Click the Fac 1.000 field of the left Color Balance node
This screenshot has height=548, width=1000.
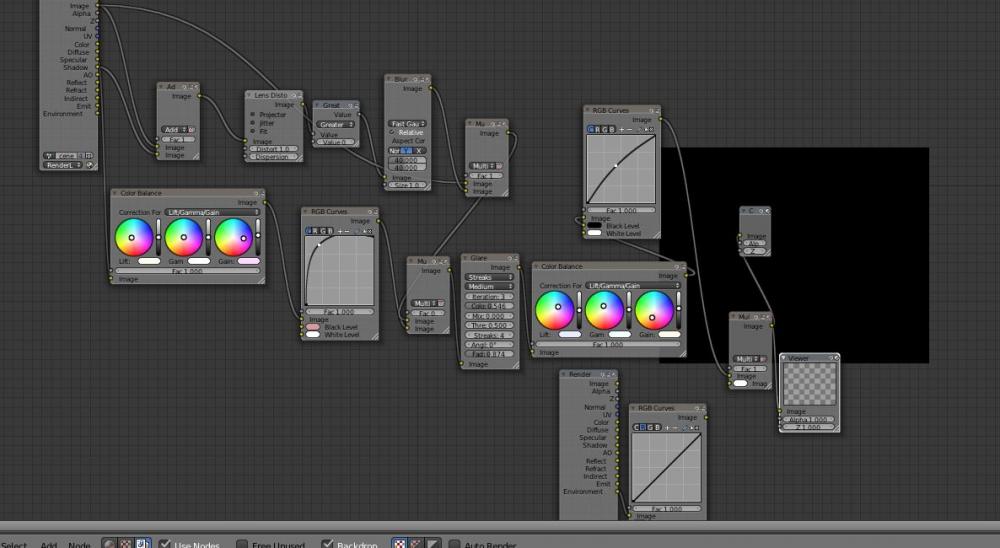point(186,271)
